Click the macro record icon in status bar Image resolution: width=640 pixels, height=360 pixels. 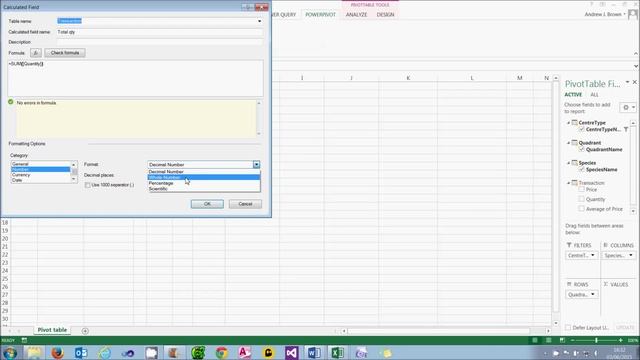[24, 340]
